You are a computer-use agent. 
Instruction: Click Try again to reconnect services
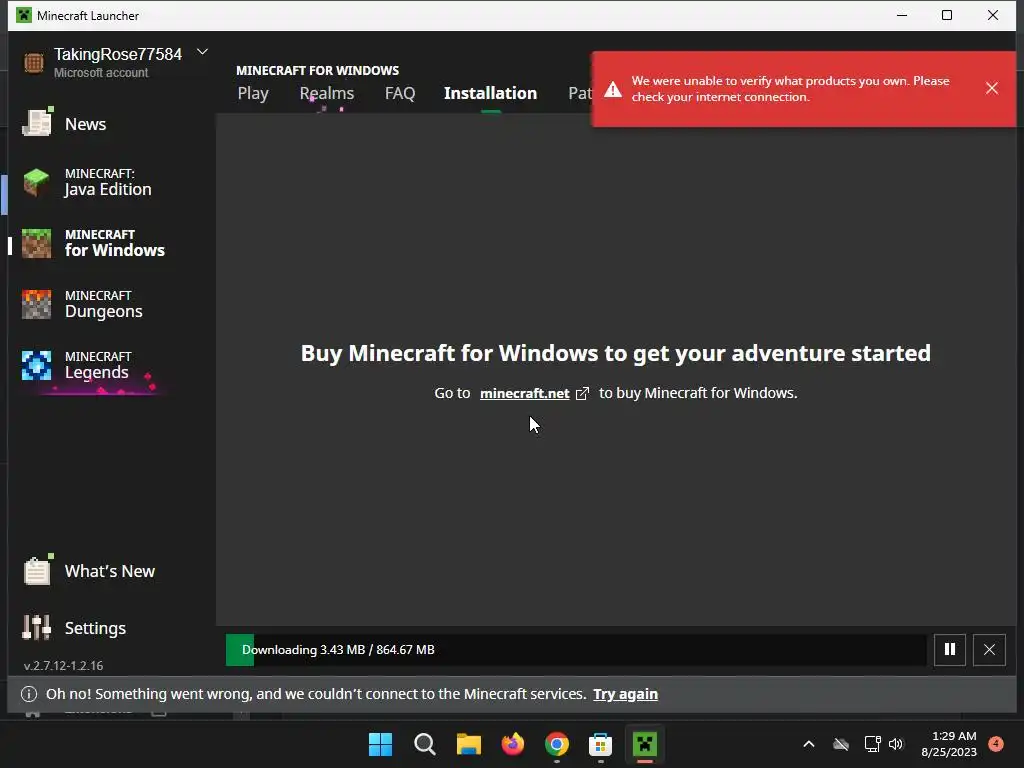coord(625,694)
